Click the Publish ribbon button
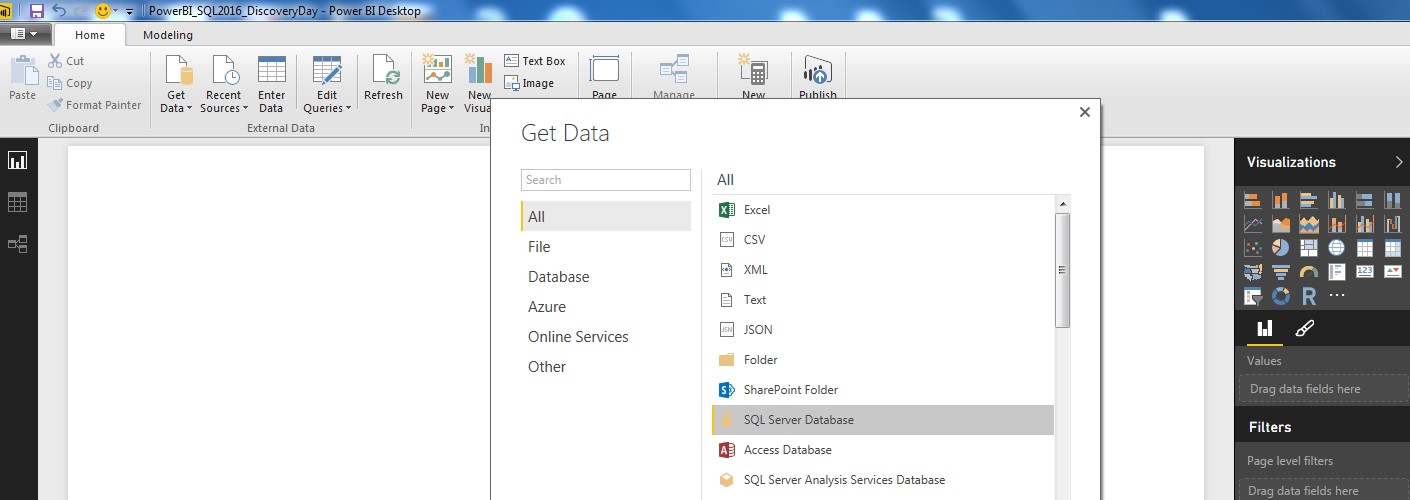Viewport: 1410px width, 500px height. click(x=818, y=78)
